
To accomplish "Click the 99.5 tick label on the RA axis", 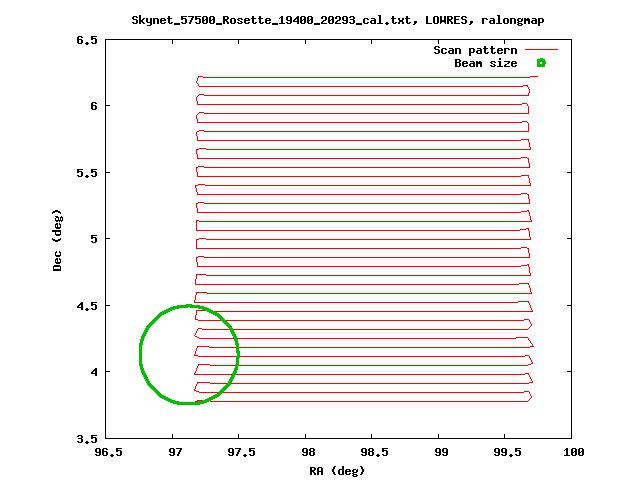I will pyautogui.click(x=507, y=452).
